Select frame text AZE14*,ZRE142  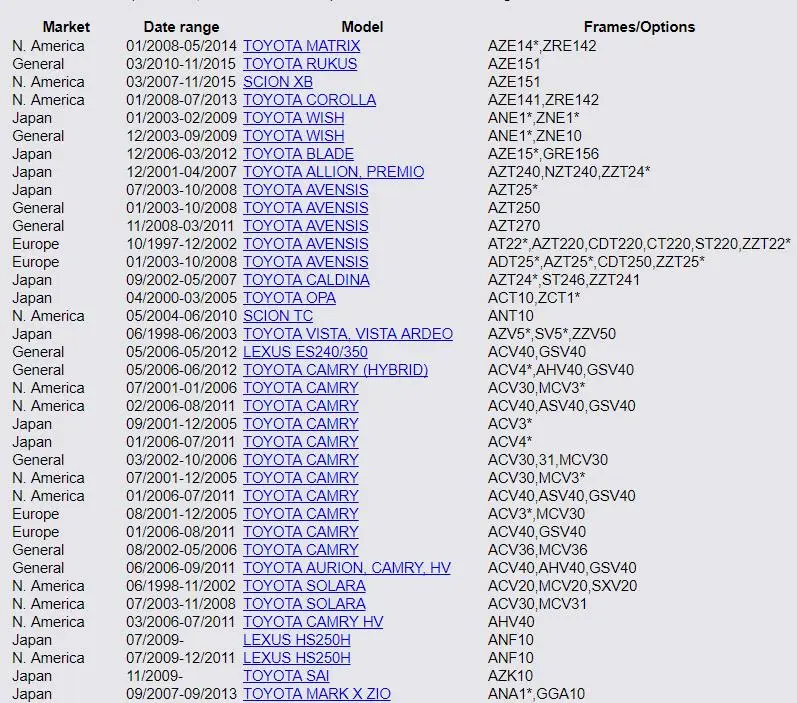pyautogui.click(x=542, y=46)
